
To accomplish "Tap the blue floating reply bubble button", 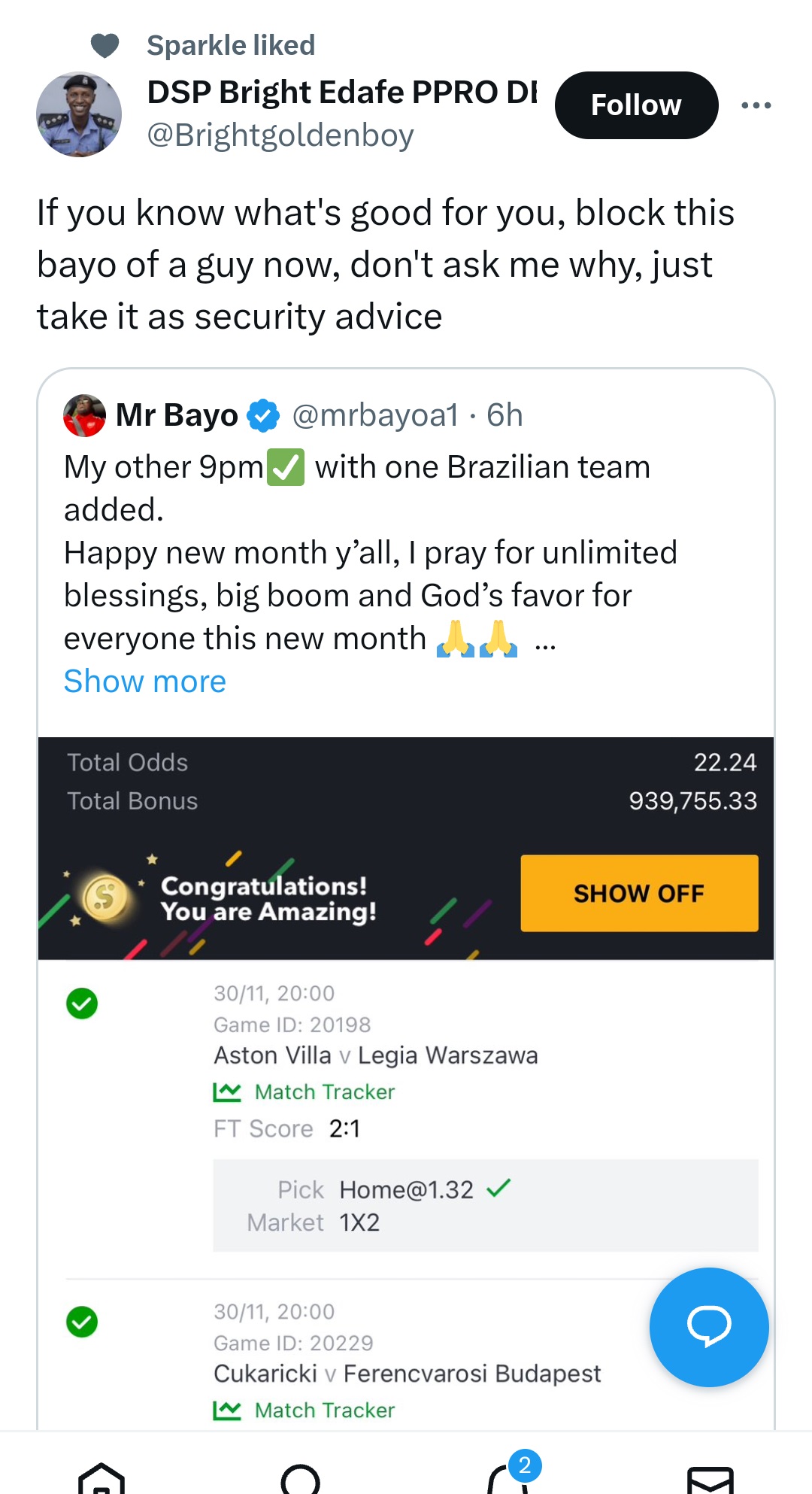I will tap(708, 1326).
